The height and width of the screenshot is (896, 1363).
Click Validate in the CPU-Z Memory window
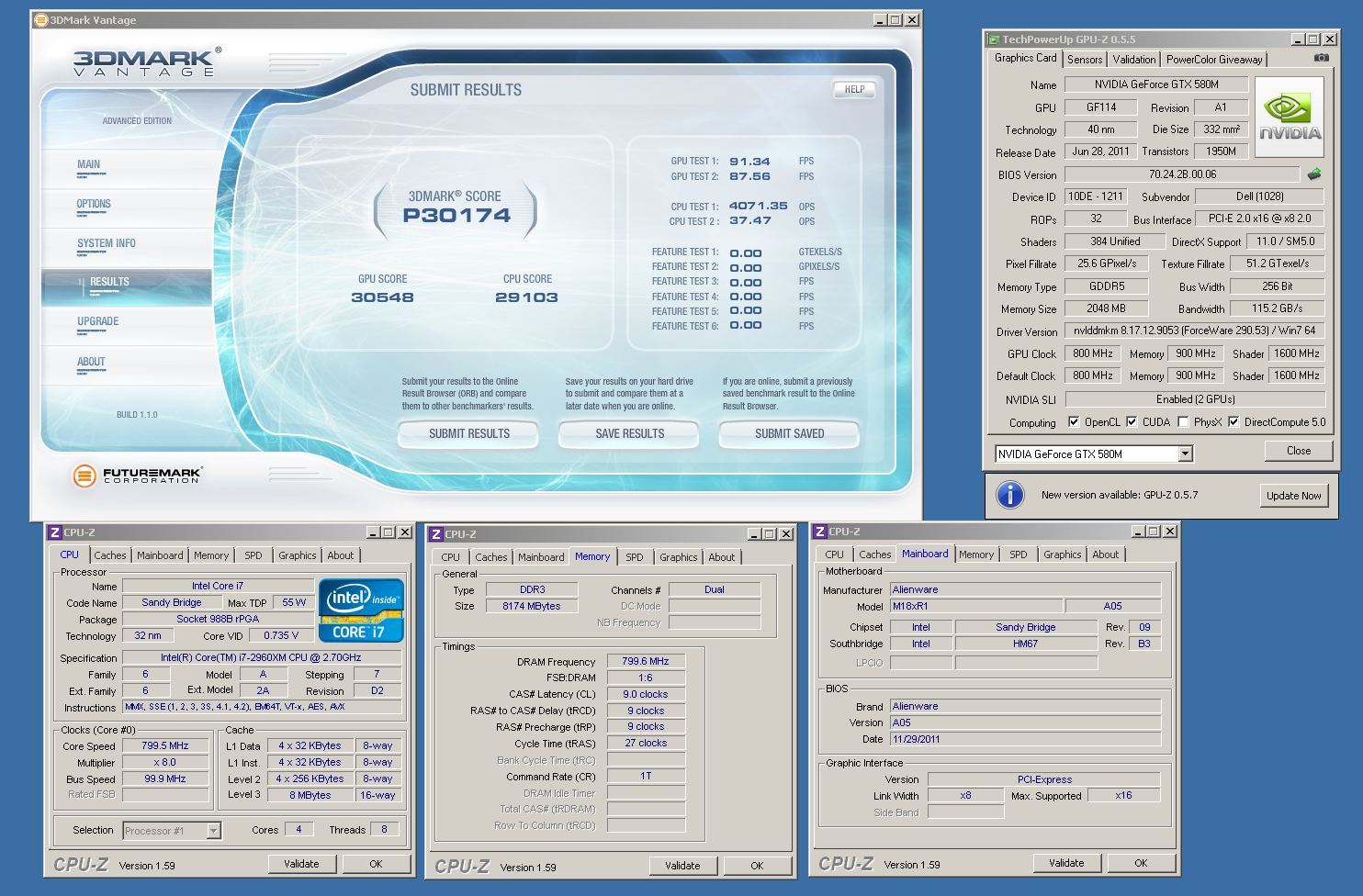click(x=682, y=866)
